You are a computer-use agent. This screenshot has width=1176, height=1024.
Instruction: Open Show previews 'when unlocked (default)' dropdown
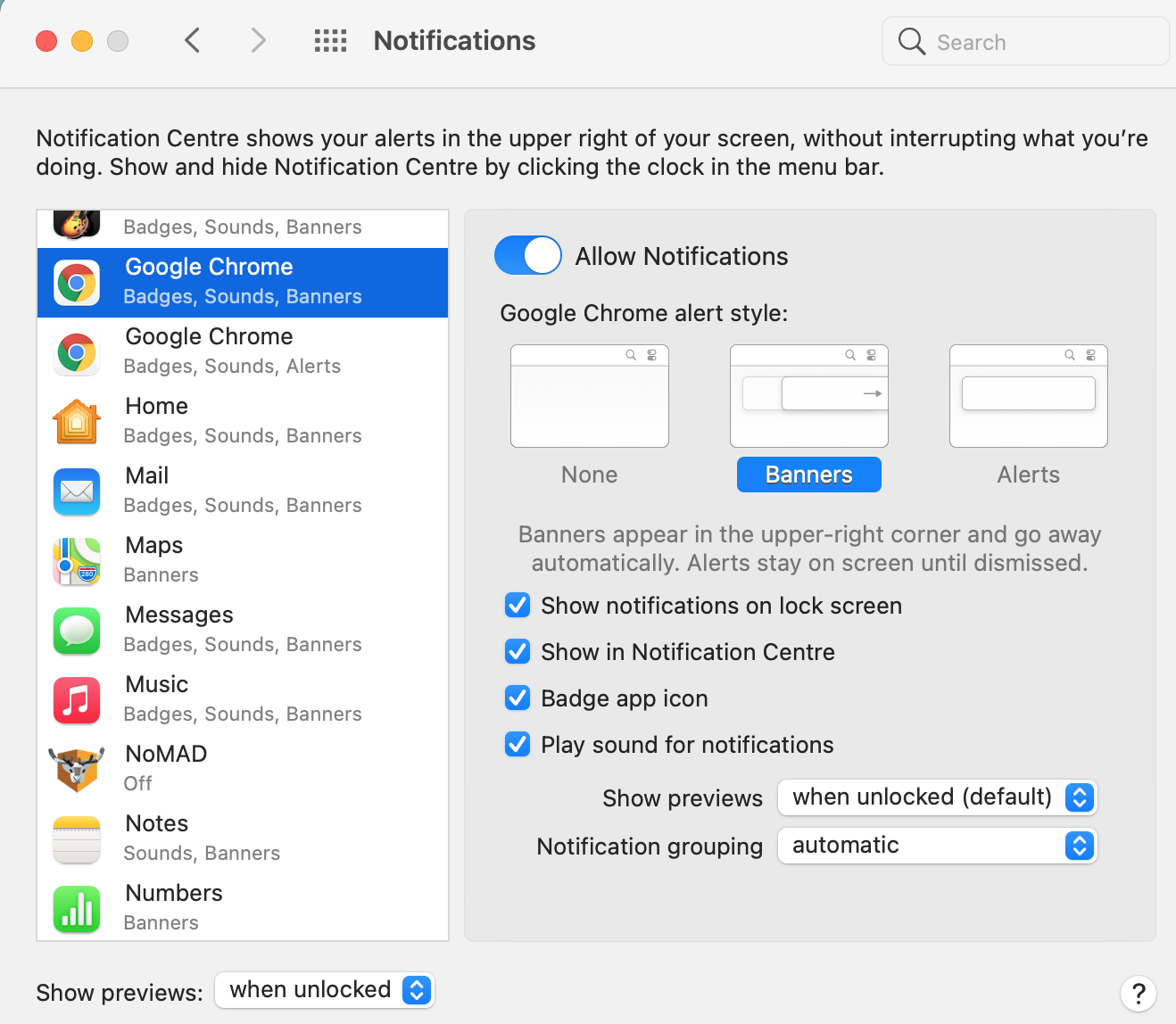pos(937,797)
